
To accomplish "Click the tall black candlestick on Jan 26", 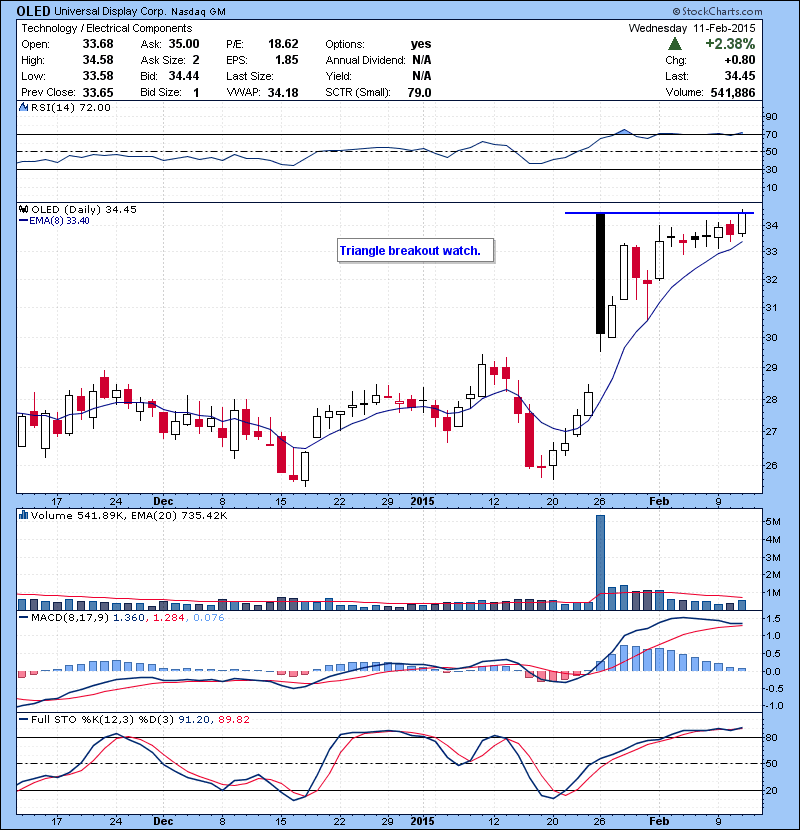I will (600, 273).
